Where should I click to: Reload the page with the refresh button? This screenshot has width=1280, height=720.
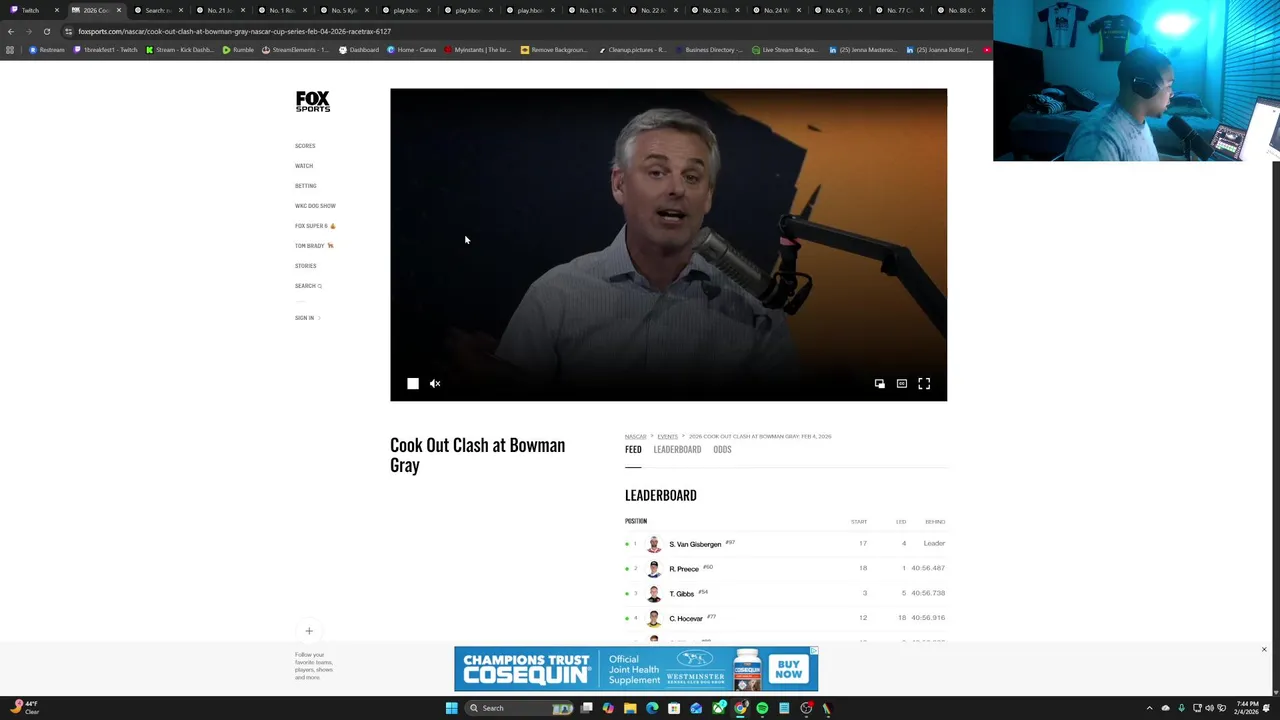pos(46,31)
